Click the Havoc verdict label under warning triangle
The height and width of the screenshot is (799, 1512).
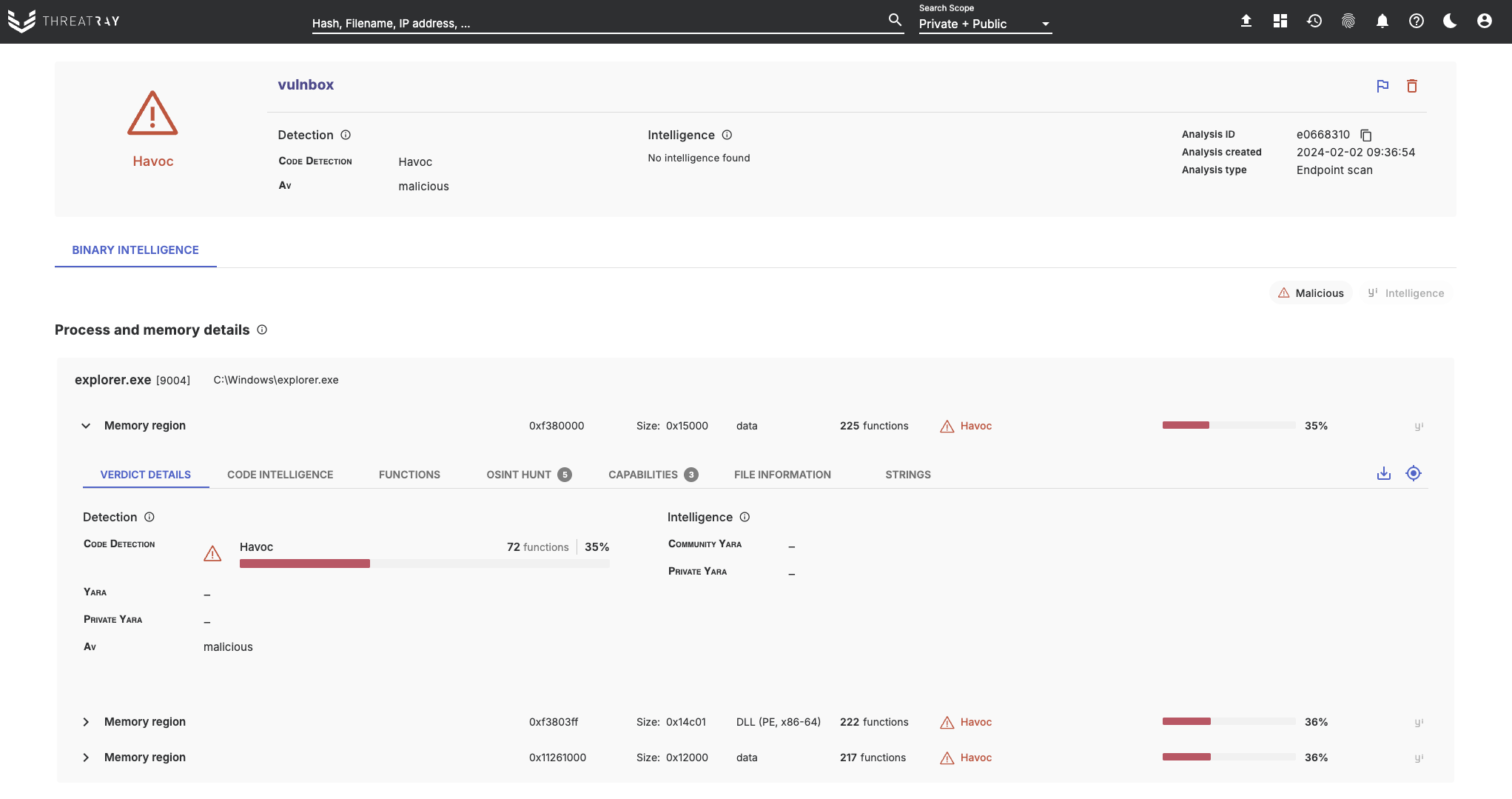click(153, 161)
